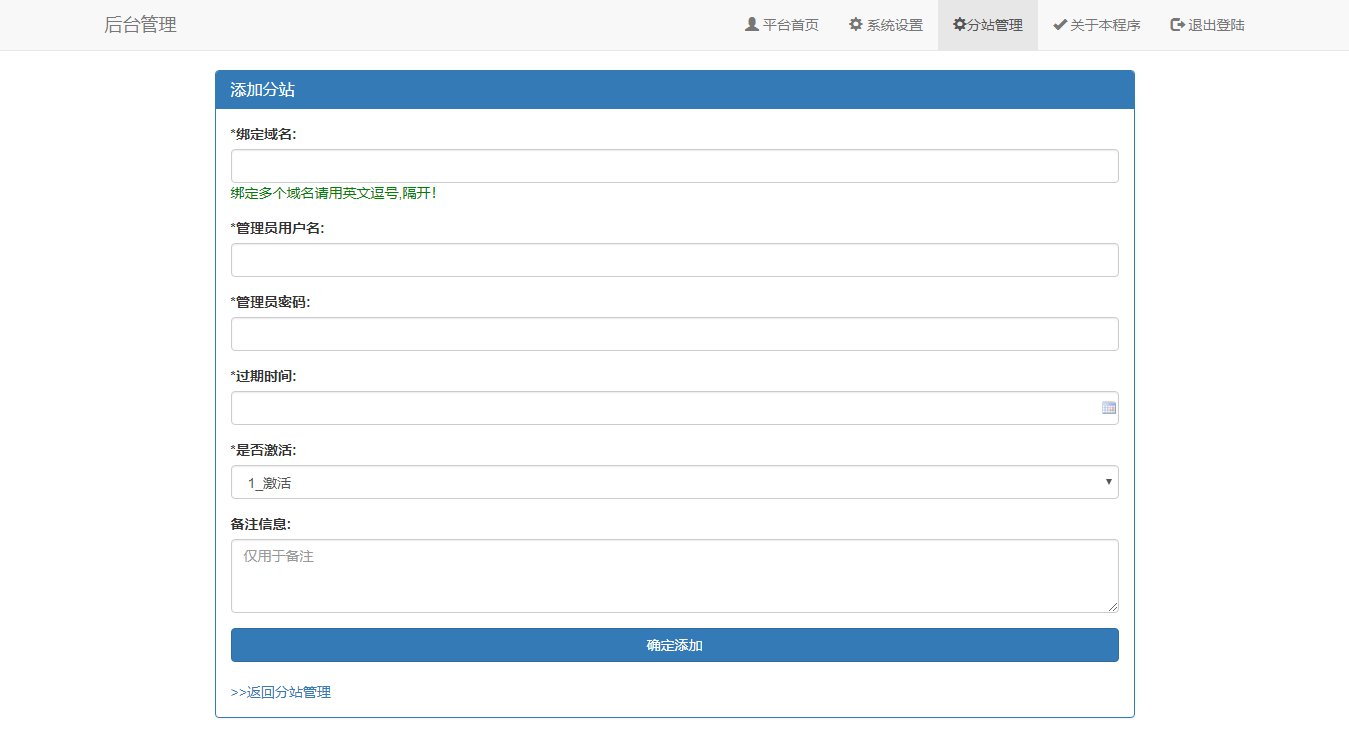Click into the 管理员用户名 text box

(x=674, y=260)
